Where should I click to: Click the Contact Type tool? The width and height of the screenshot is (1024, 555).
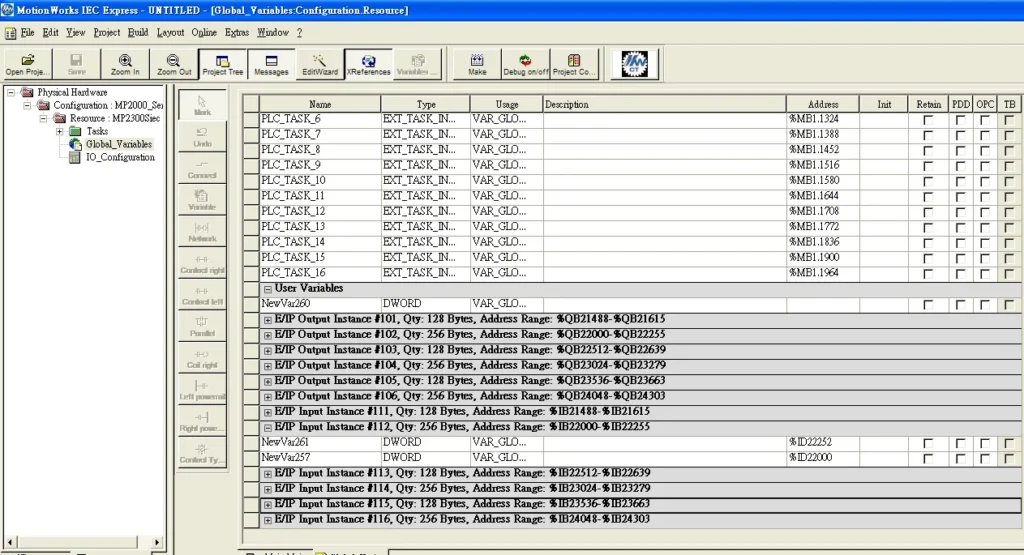(x=202, y=452)
